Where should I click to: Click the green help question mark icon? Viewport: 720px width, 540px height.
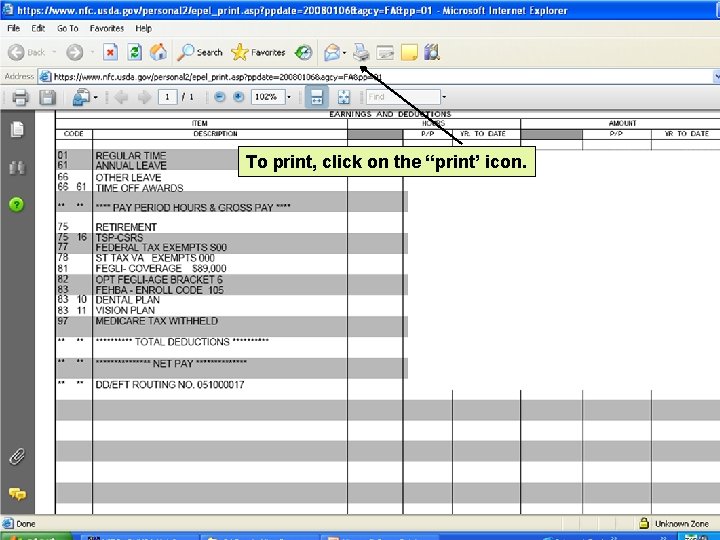pyautogui.click(x=17, y=204)
